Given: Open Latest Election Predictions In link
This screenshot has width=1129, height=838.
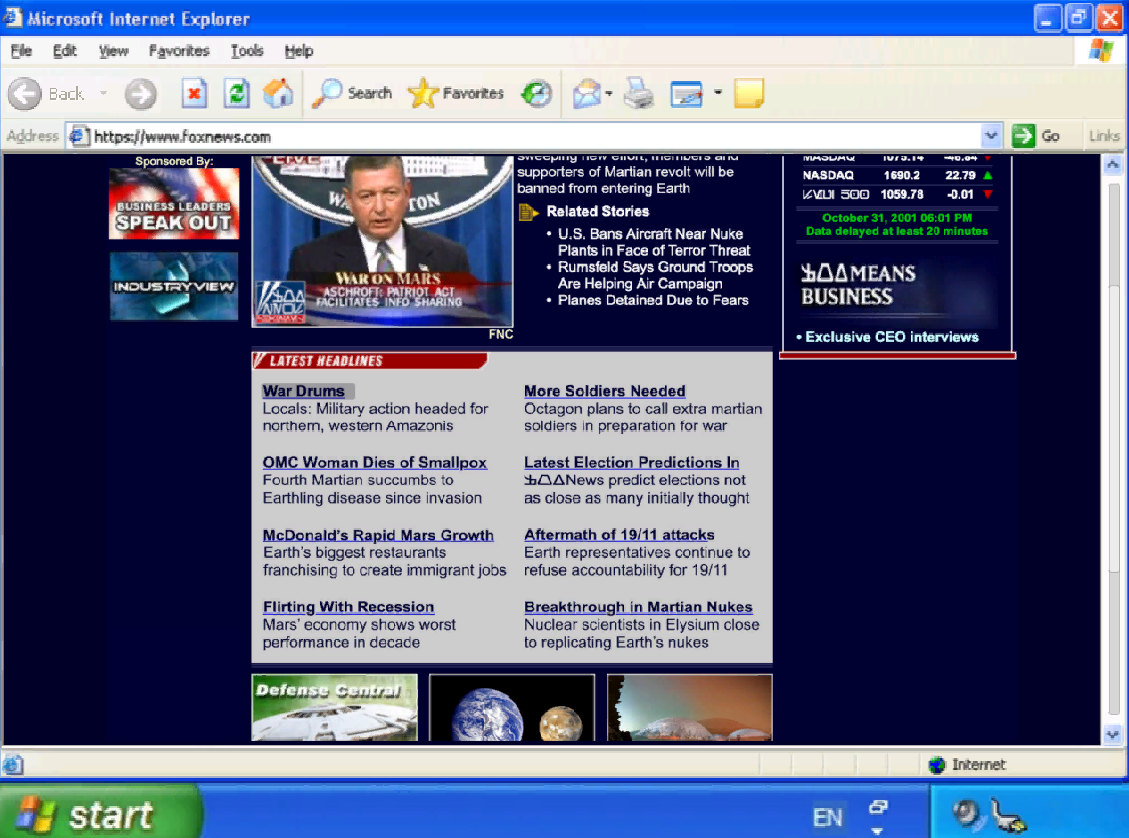Looking at the screenshot, I should pyautogui.click(x=631, y=462).
